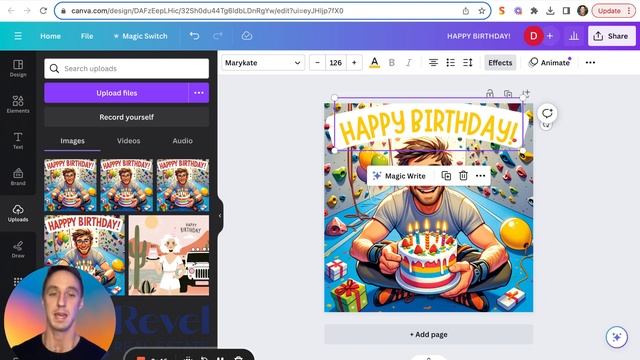Click the Effects button
This screenshot has width=640, height=360.
(x=500, y=62)
